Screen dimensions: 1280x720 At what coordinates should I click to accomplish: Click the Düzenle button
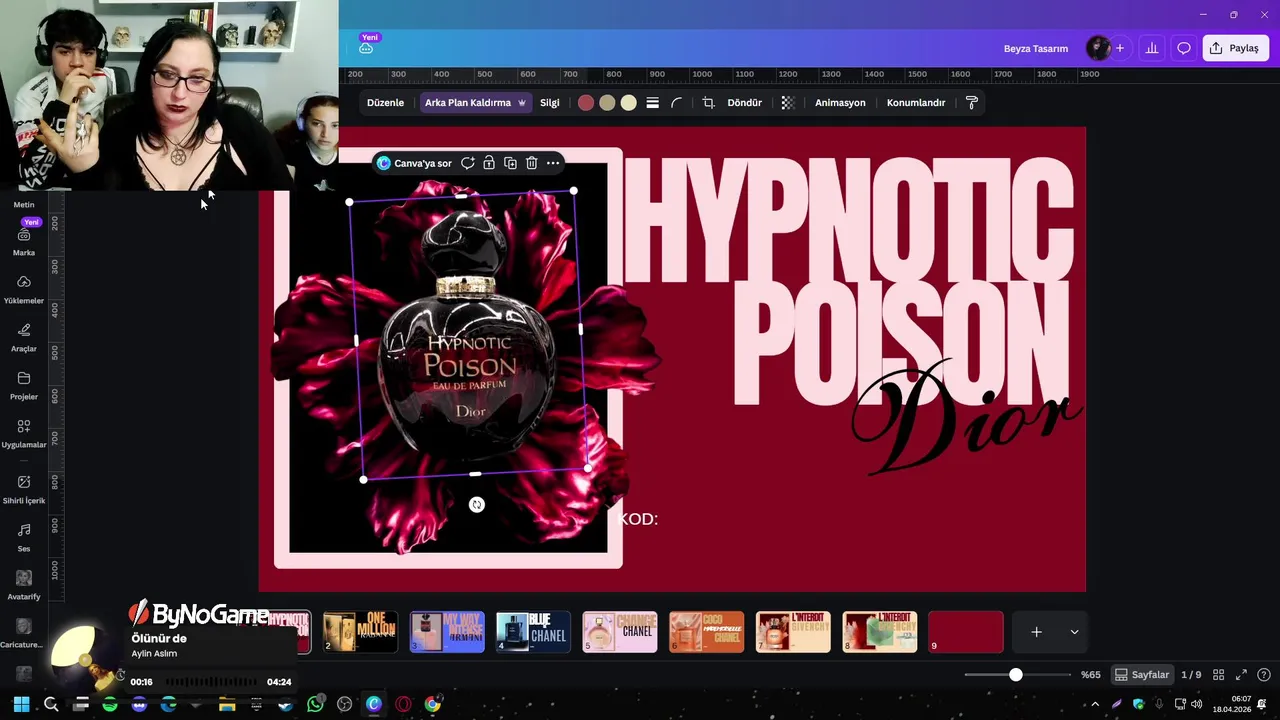pyautogui.click(x=385, y=103)
